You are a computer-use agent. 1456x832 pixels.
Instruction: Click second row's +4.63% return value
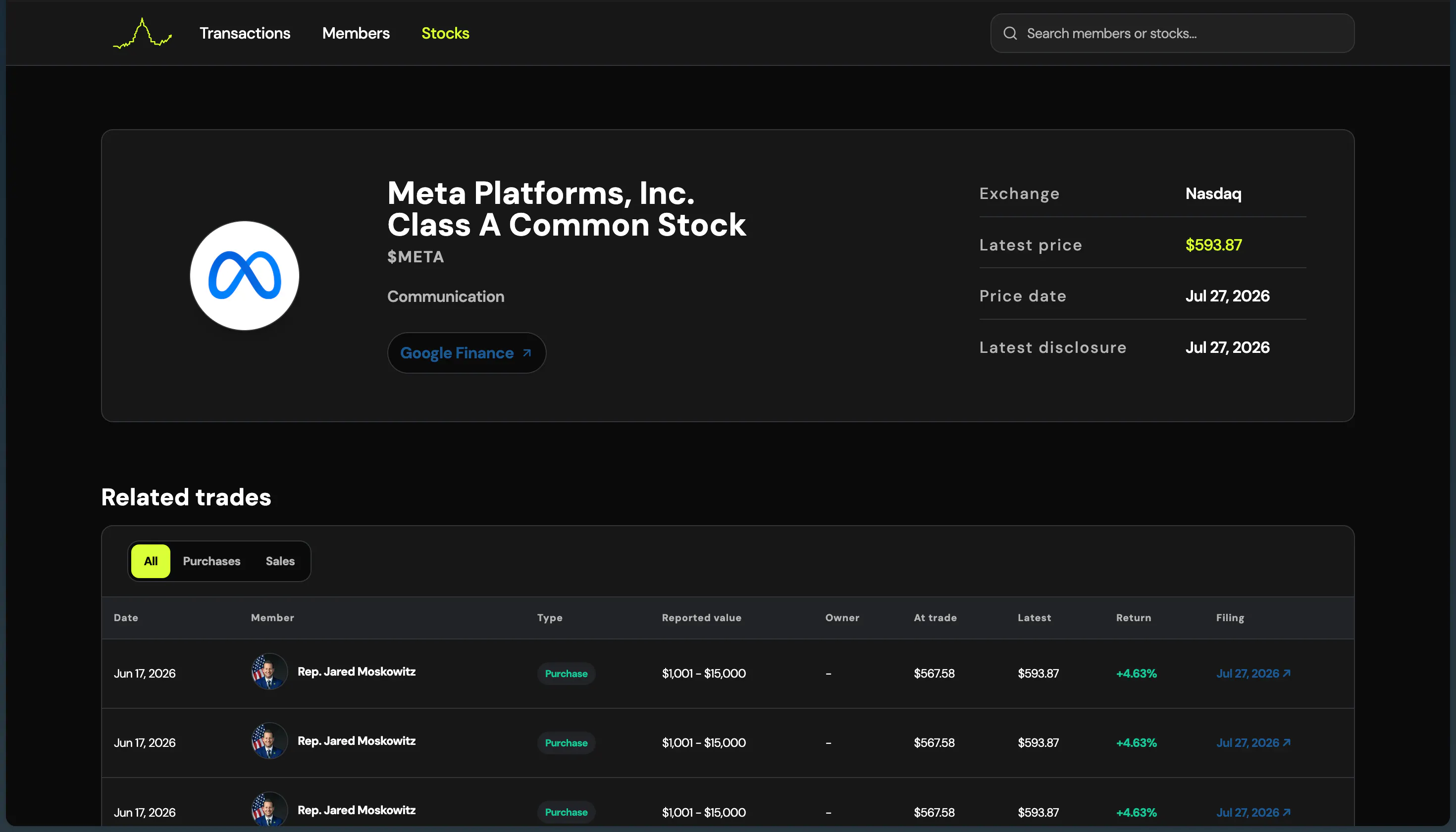click(x=1136, y=743)
